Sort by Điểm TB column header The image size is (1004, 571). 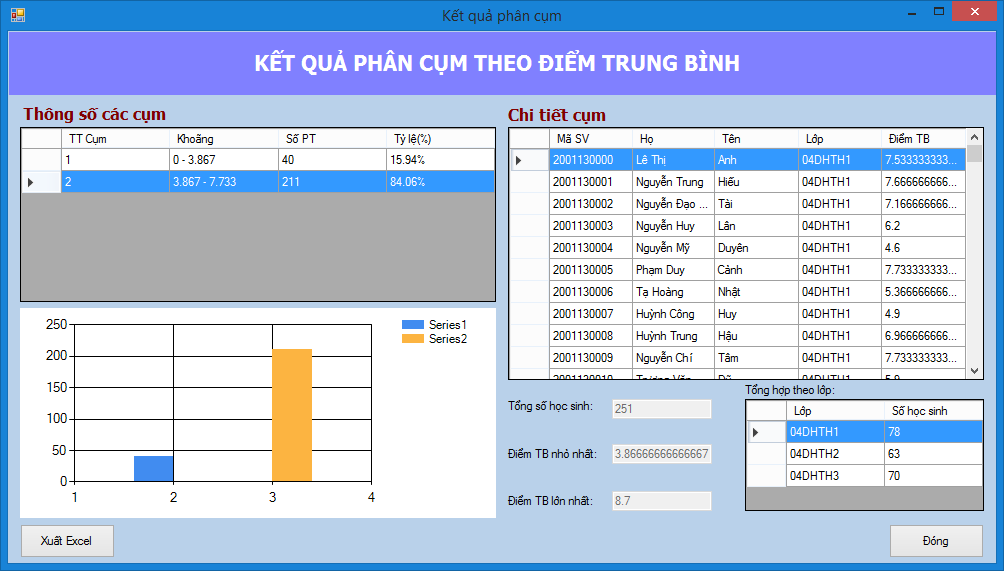coord(923,139)
